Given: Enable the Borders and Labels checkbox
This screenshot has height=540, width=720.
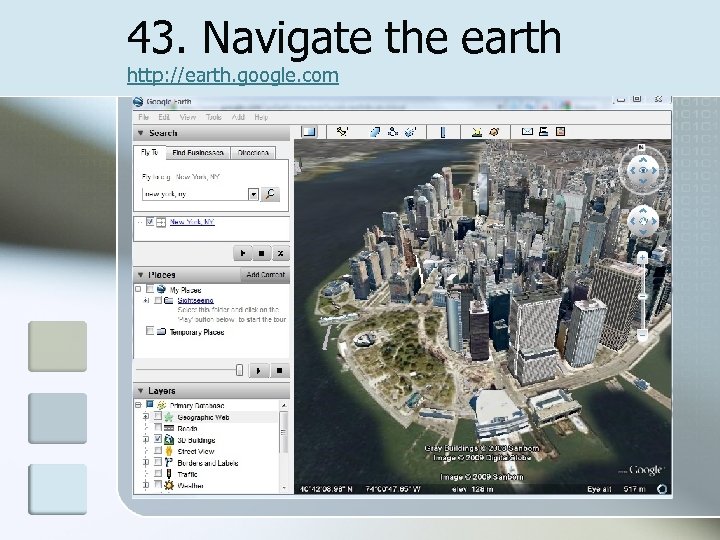Looking at the screenshot, I should point(158,462).
